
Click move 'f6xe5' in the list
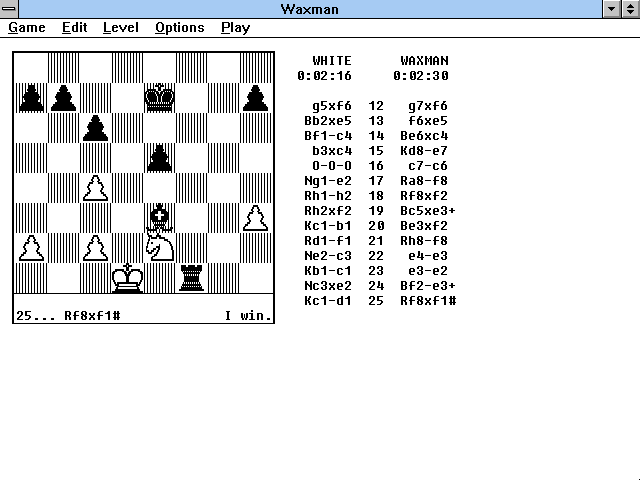tap(428, 121)
